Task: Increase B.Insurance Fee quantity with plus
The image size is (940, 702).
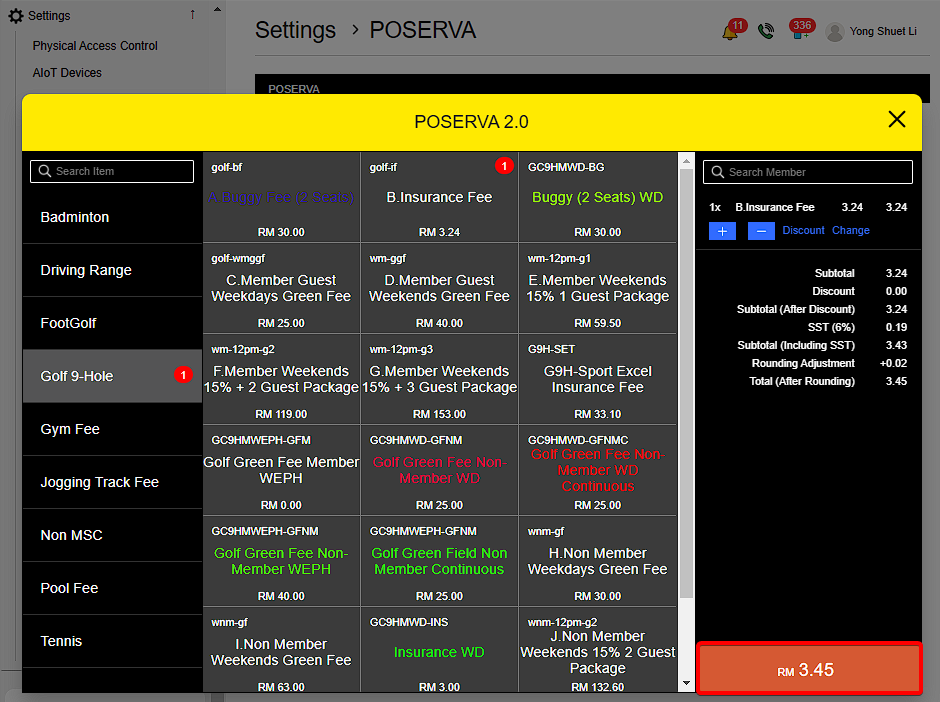Action: (x=722, y=230)
